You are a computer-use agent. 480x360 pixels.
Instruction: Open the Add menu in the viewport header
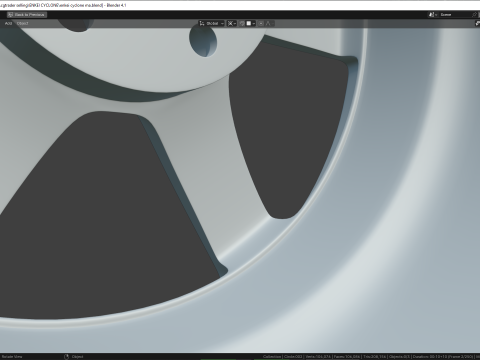pyautogui.click(x=8, y=23)
